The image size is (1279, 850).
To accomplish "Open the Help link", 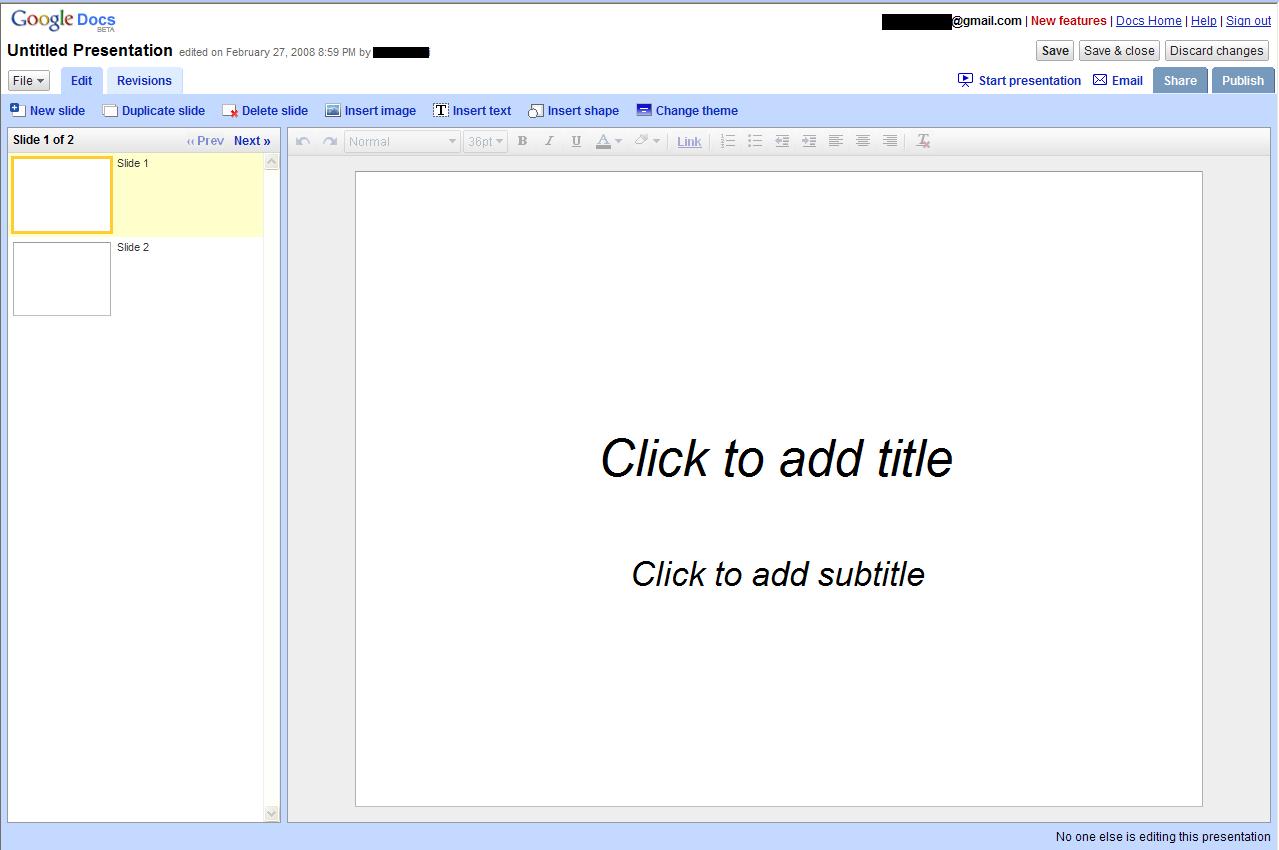I will (x=1204, y=21).
